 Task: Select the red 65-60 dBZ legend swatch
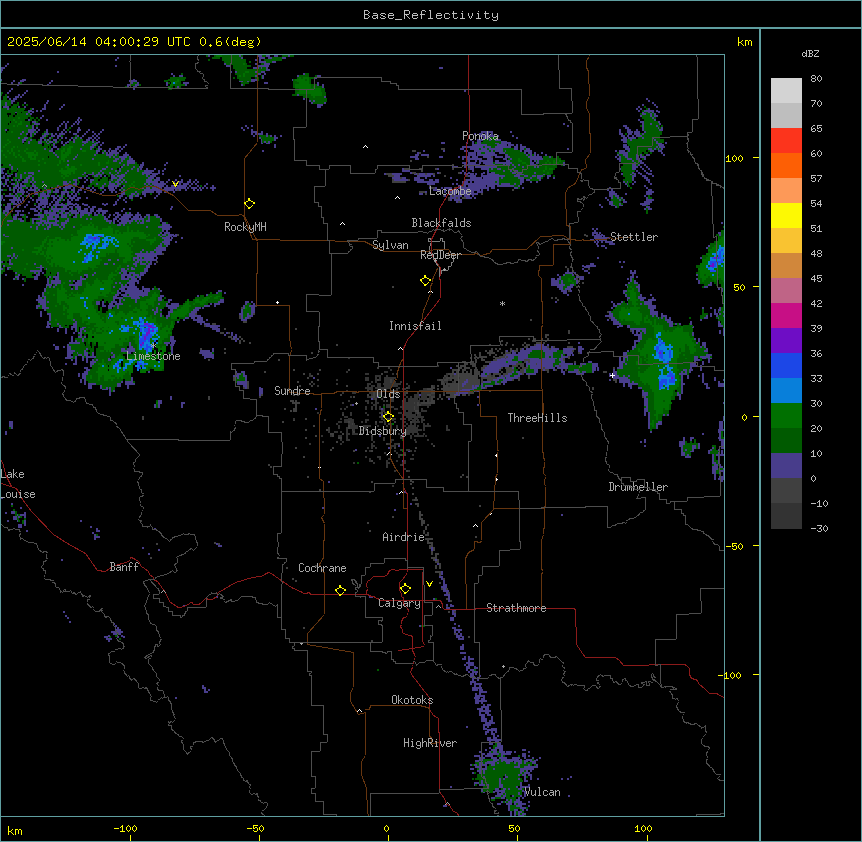pos(786,140)
